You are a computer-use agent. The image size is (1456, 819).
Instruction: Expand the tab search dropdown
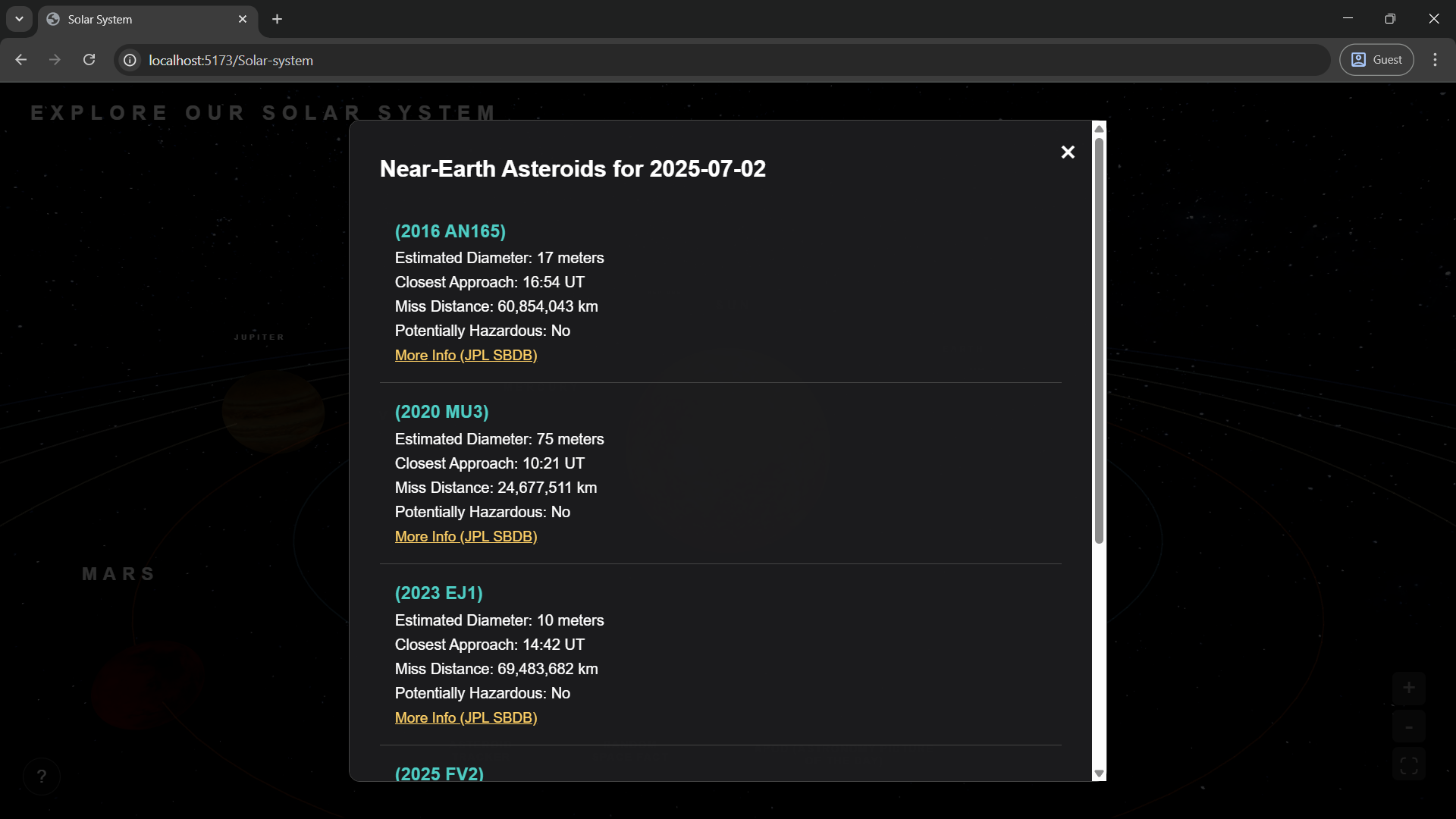(x=19, y=19)
